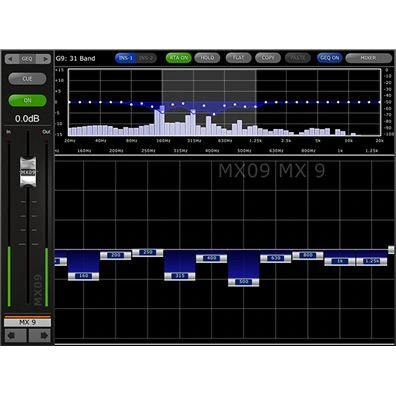Go to the previous GEQ with the left arrow
396x396 pixels.
(x=11, y=59)
